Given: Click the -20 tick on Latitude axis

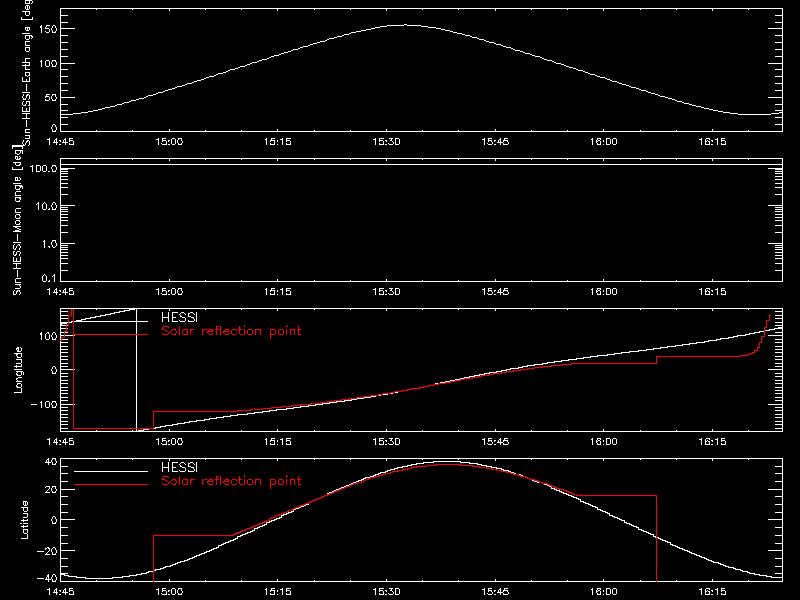Looking at the screenshot, I should click(47, 551).
